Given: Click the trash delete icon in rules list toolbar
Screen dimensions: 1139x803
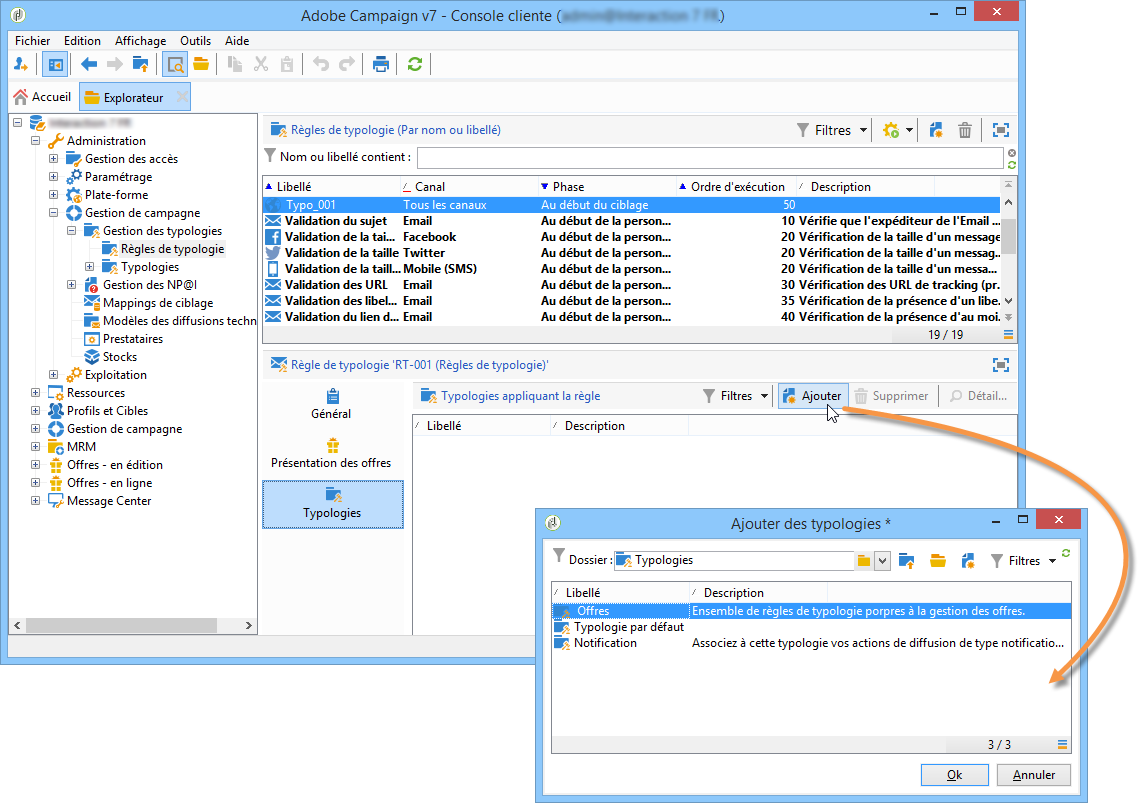Looking at the screenshot, I should point(965,131).
